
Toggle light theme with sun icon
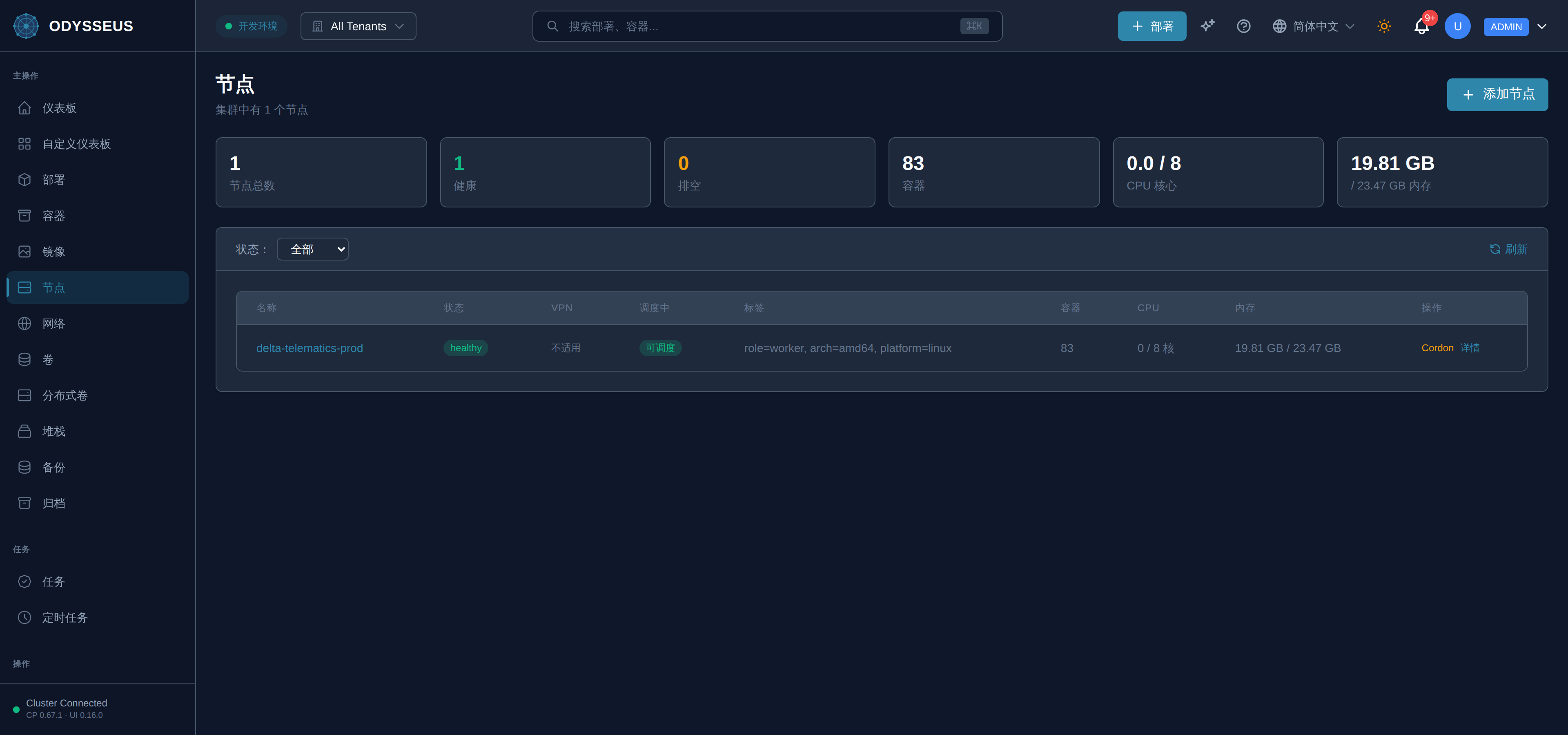click(x=1384, y=26)
